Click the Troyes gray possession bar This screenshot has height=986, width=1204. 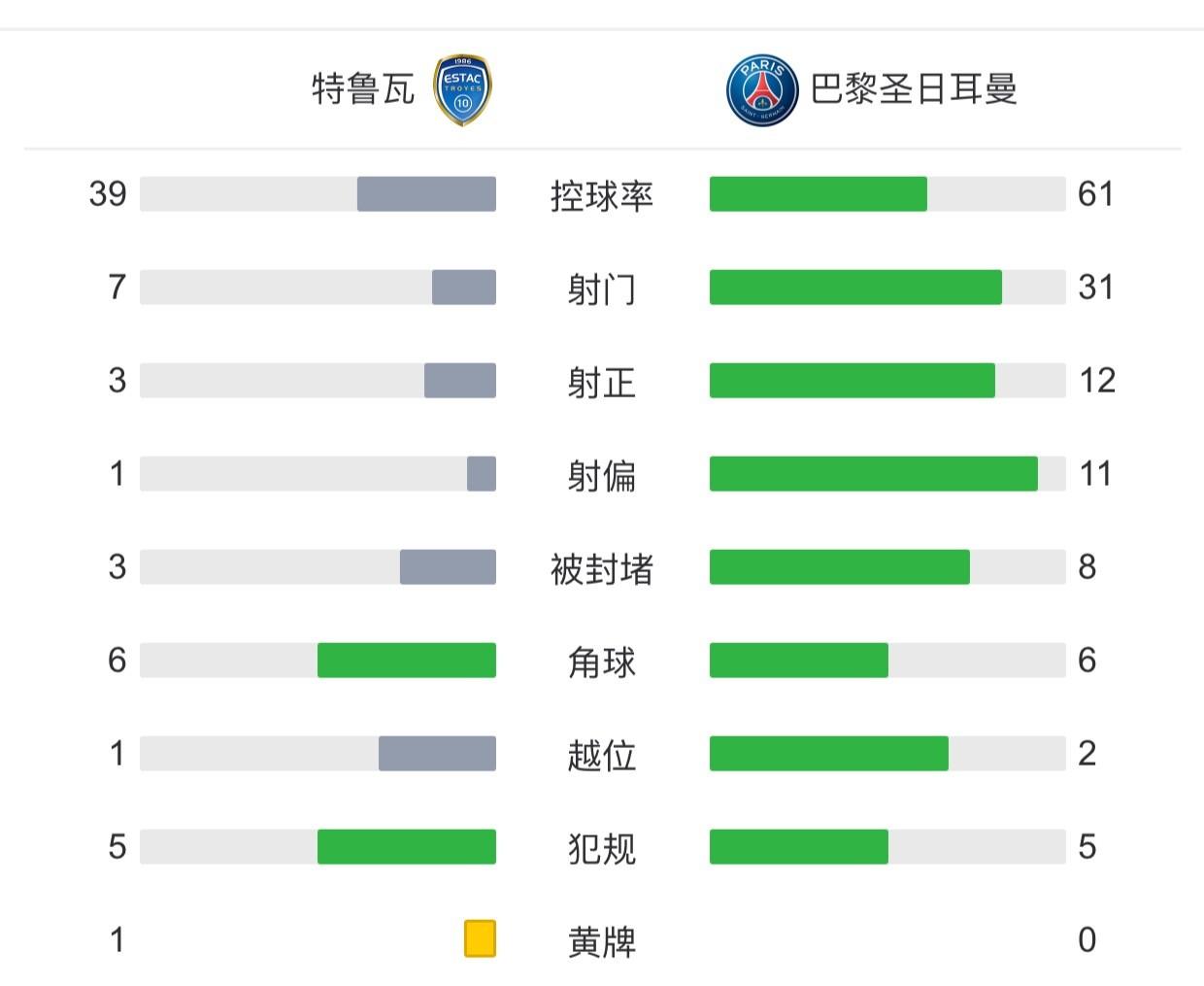(426, 194)
